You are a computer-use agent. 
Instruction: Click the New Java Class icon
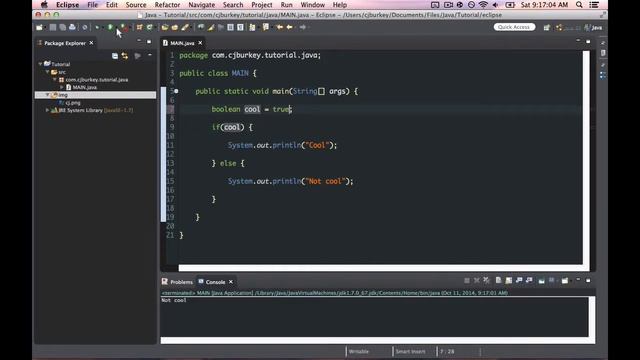coord(149,27)
